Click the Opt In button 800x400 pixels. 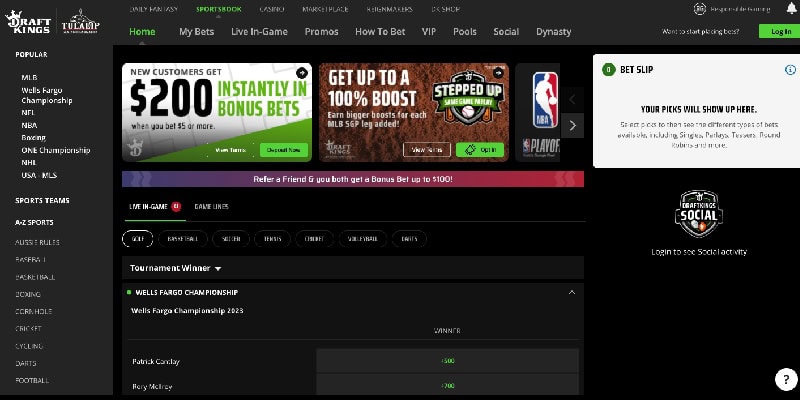(x=480, y=149)
